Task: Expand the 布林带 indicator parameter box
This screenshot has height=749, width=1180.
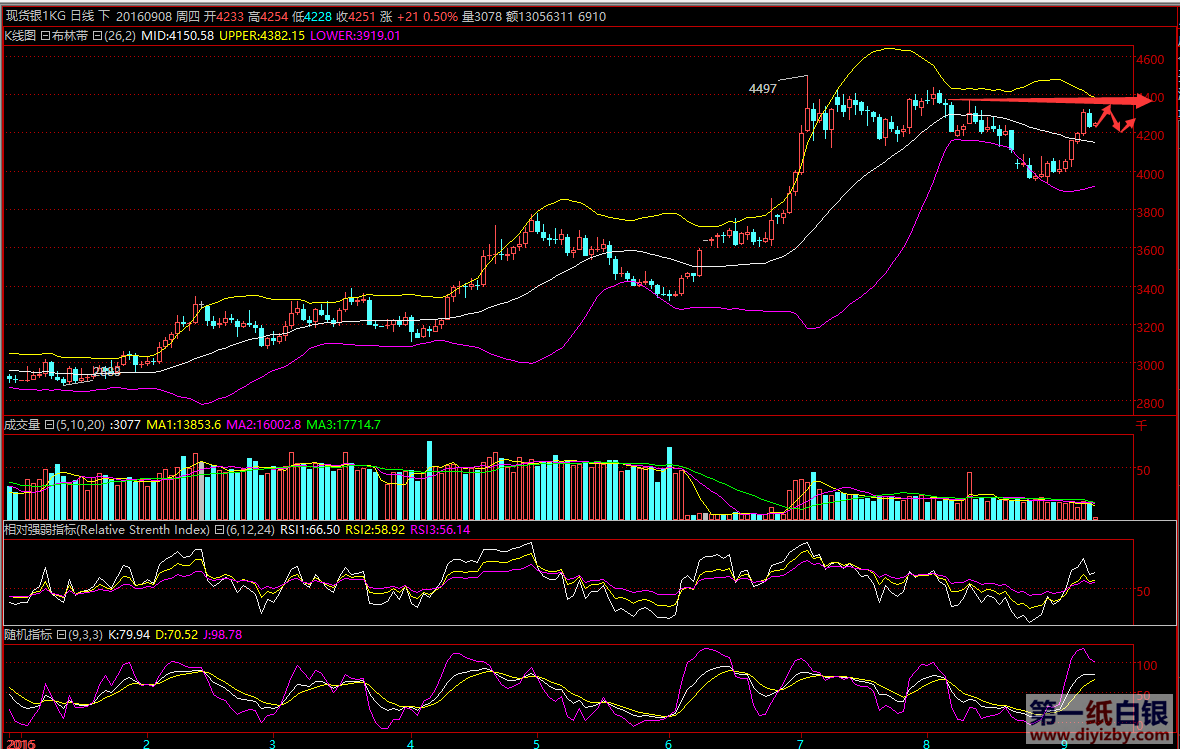Action: 97,35
